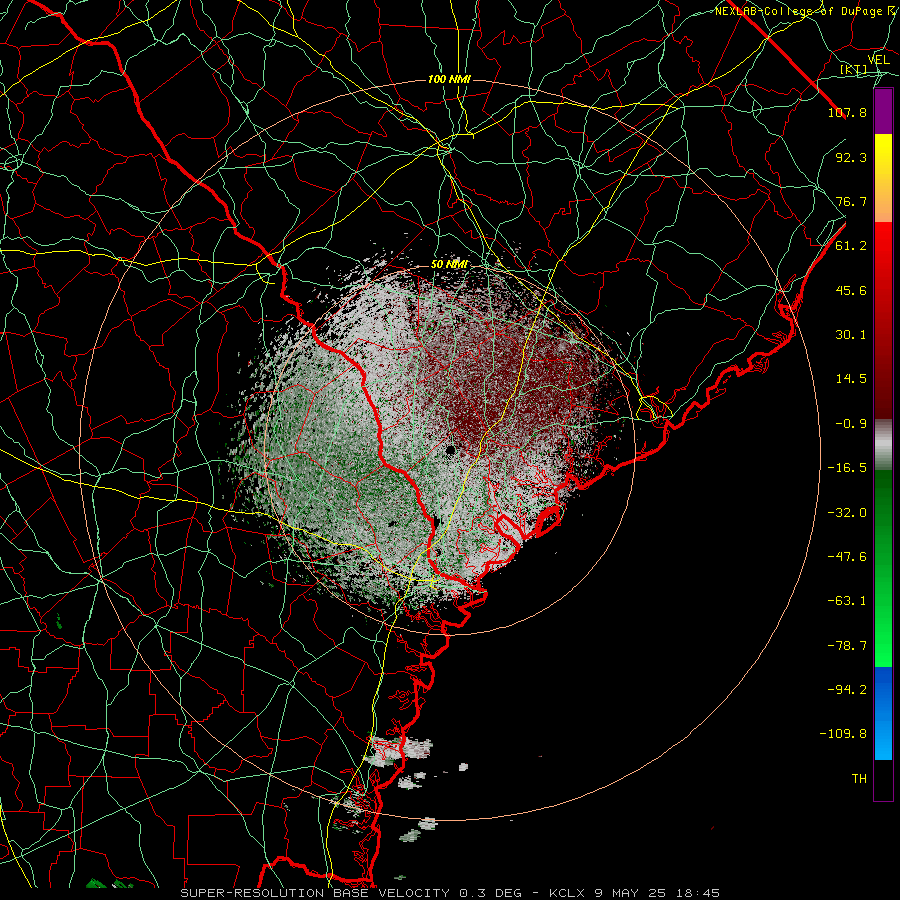Click the VEL legend title
900x900 pixels.
tap(878, 60)
